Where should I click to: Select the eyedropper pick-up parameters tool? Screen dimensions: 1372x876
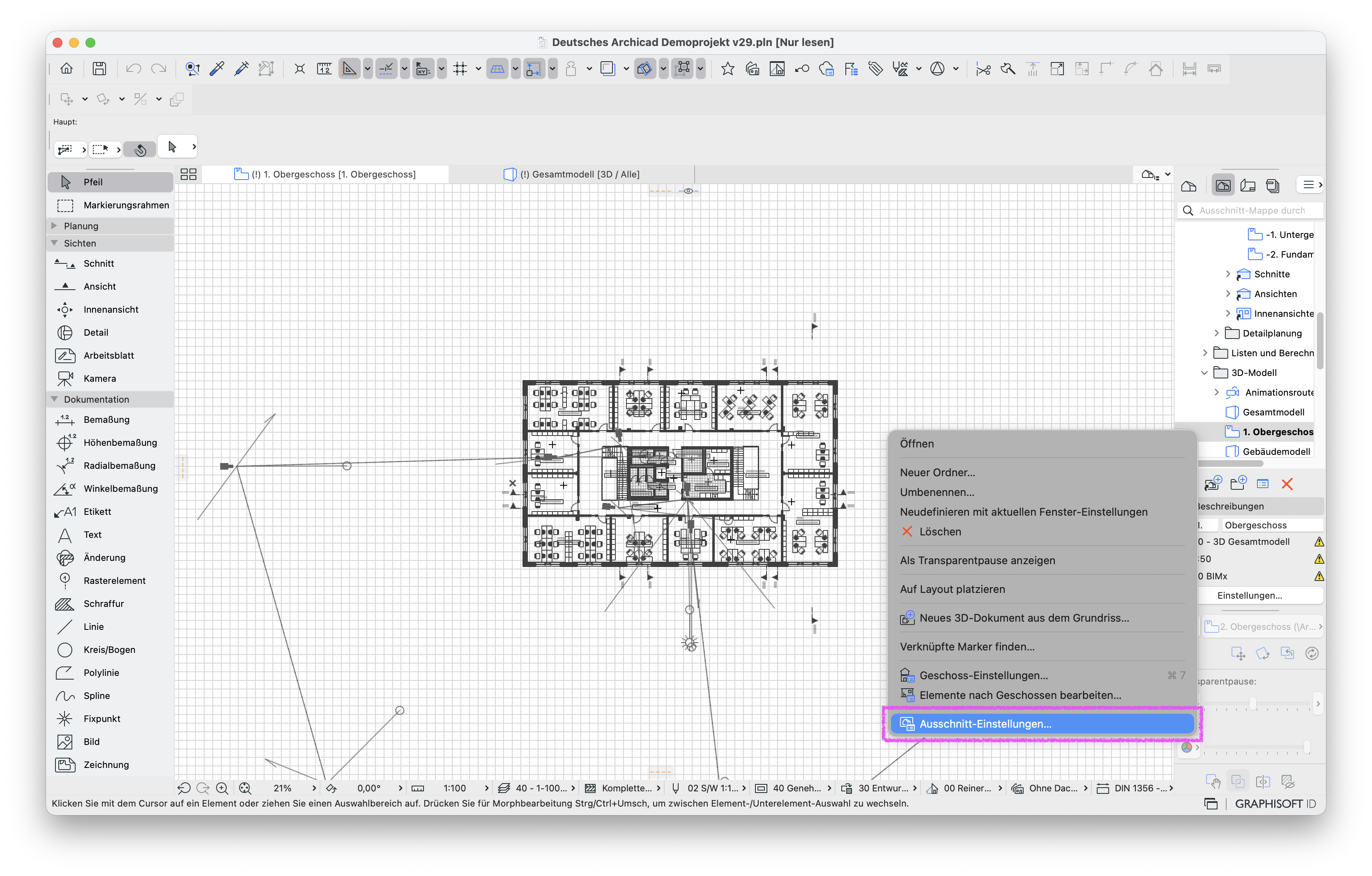pos(217,69)
